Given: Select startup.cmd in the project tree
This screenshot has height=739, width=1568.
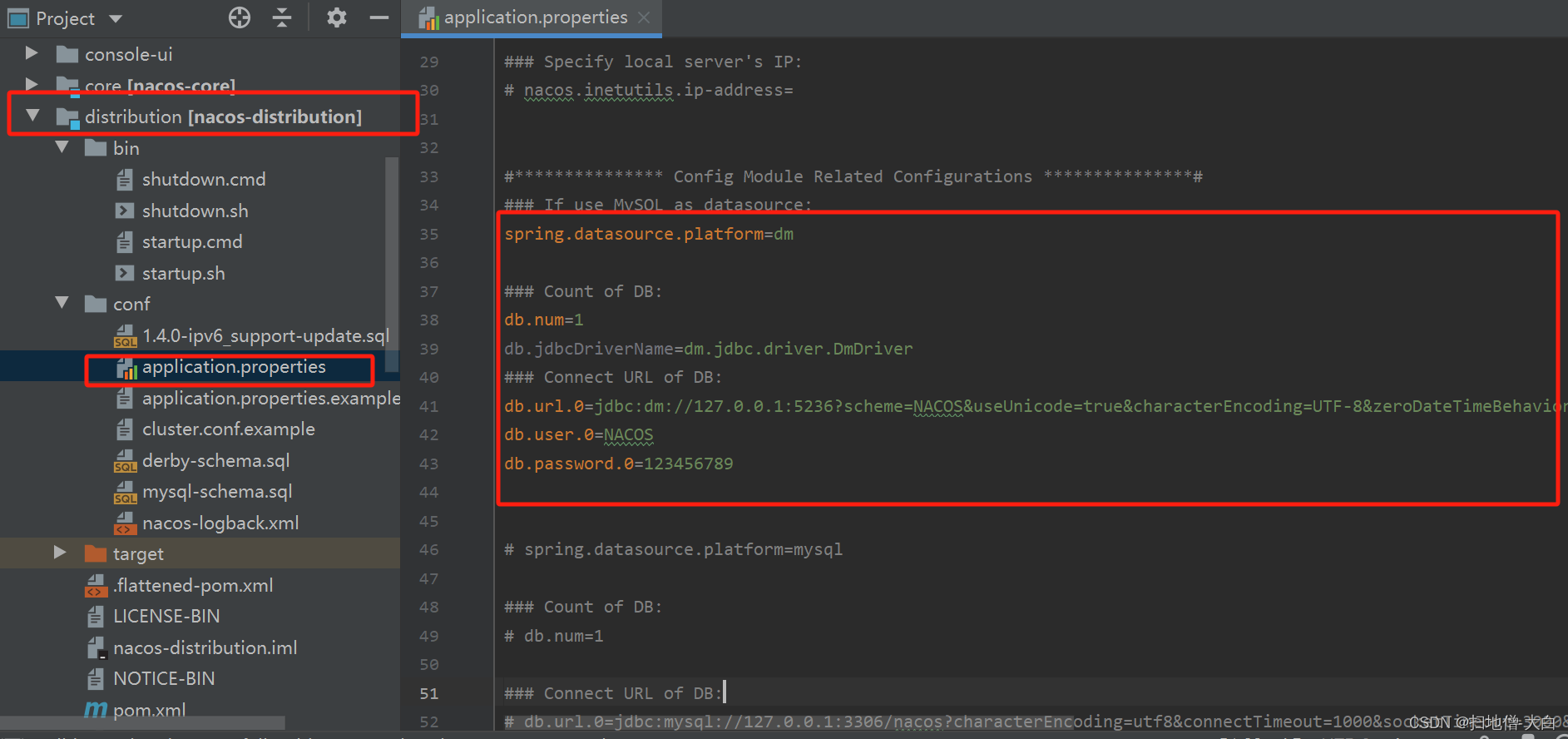Looking at the screenshot, I should tap(192, 241).
